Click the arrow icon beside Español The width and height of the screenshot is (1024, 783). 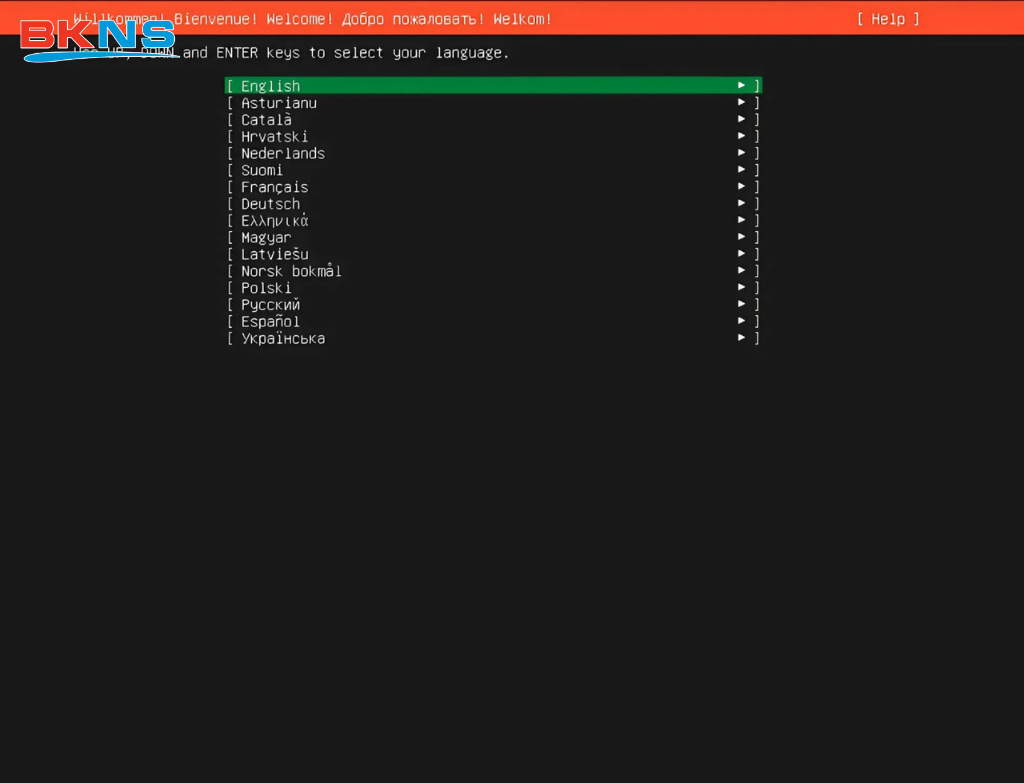point(741,321)
